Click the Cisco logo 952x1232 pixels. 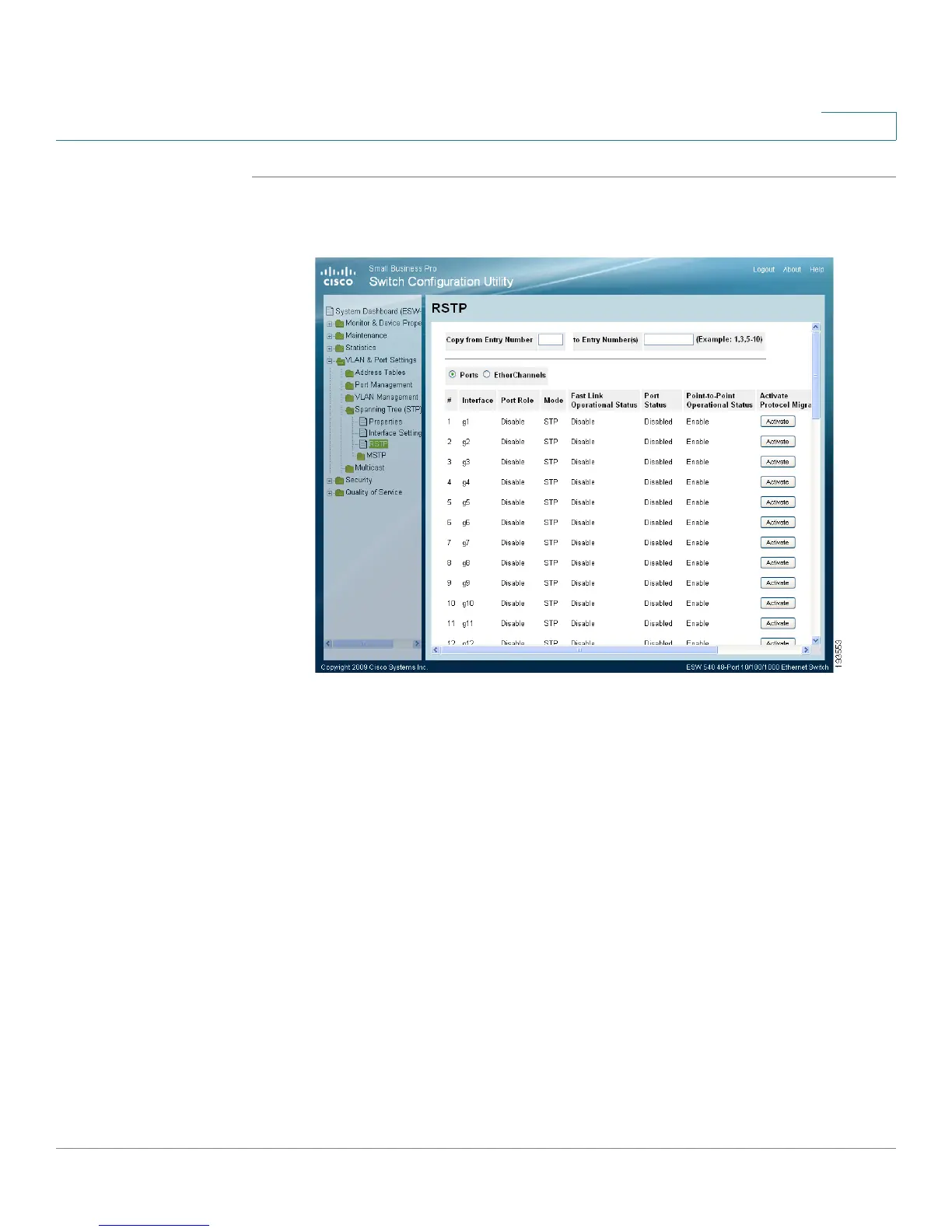pyautogui.click(x=338, y=275)
